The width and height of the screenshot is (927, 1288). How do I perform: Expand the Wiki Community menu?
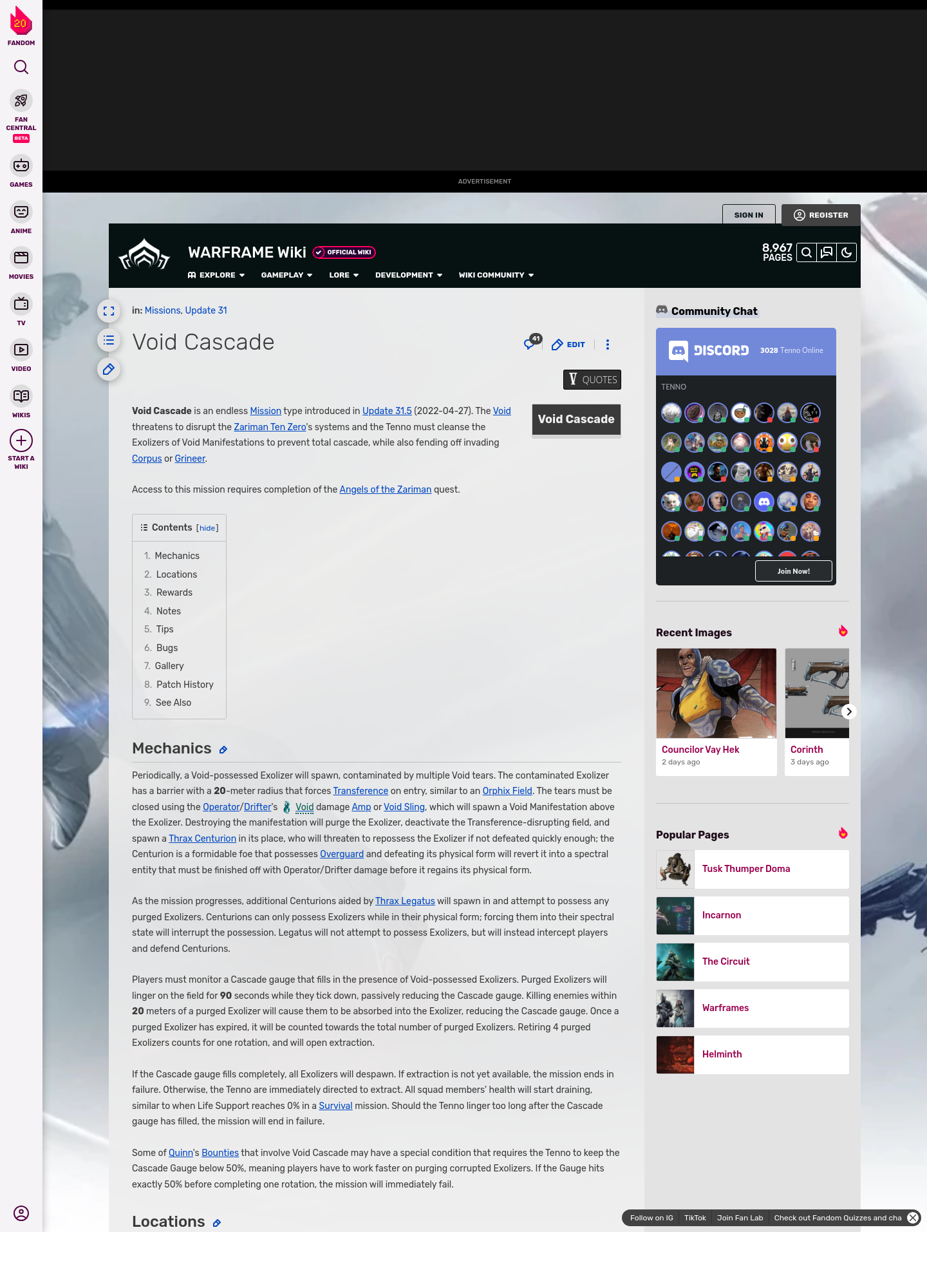(496, 275)
